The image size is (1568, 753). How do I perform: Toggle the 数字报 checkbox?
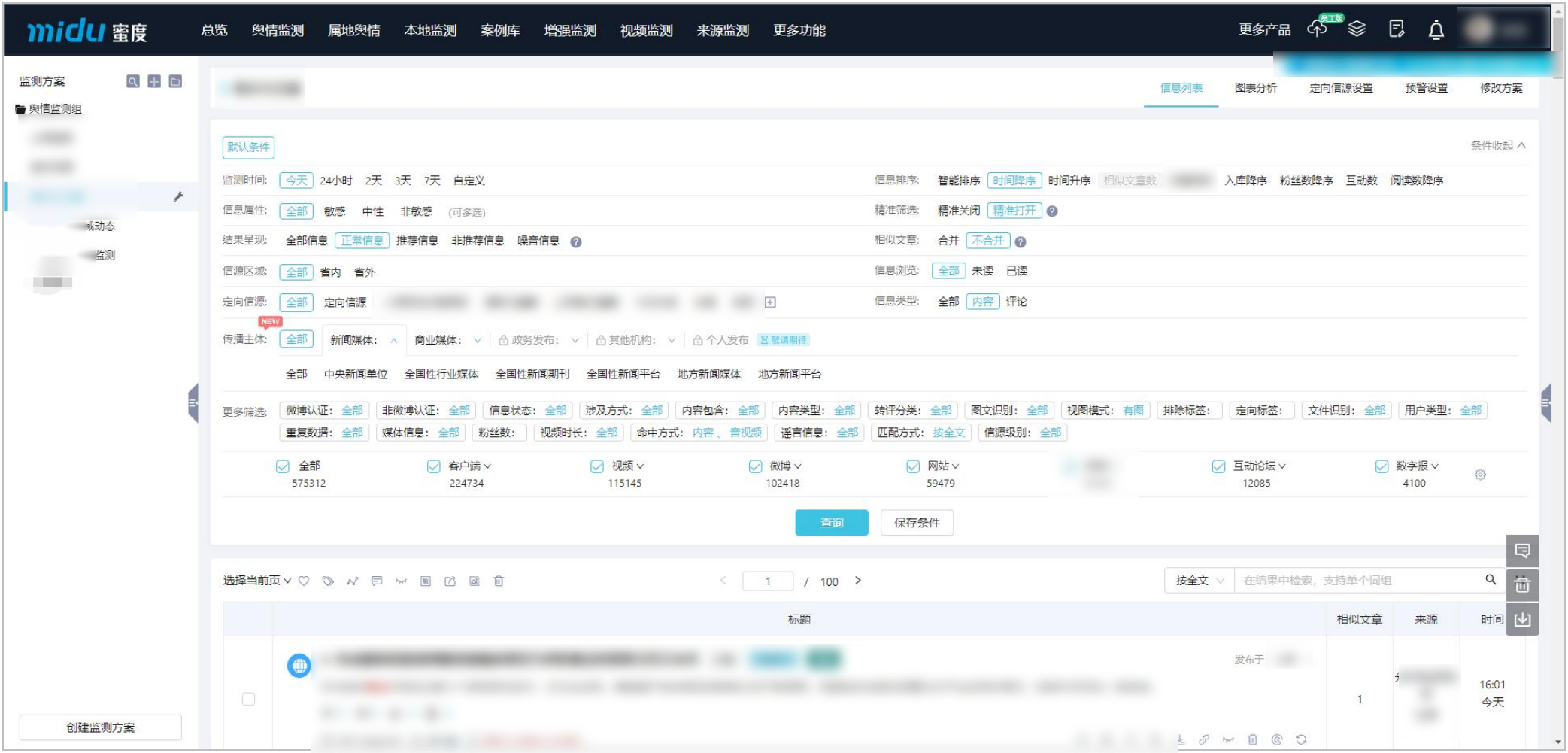point(1381,466)
